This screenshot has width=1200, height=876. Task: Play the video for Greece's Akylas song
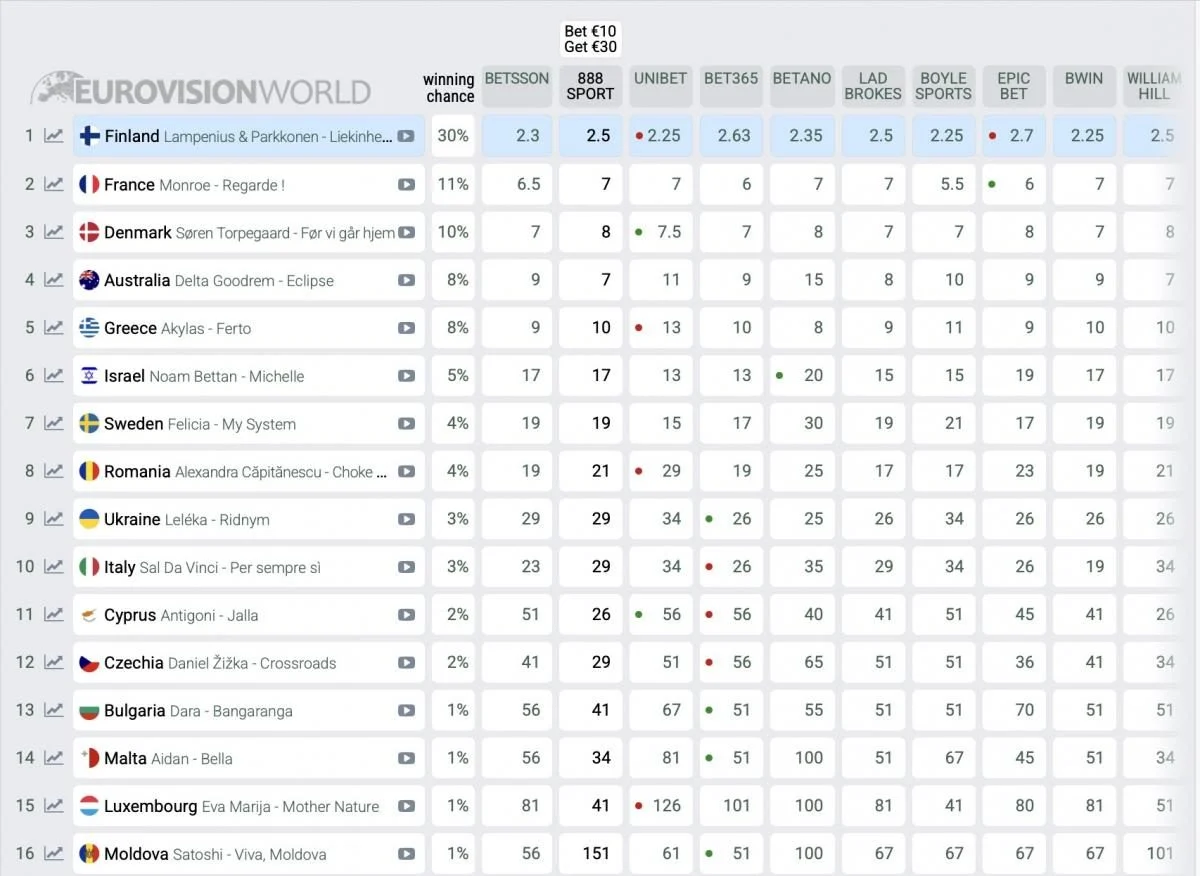click(x=406, y=328)
